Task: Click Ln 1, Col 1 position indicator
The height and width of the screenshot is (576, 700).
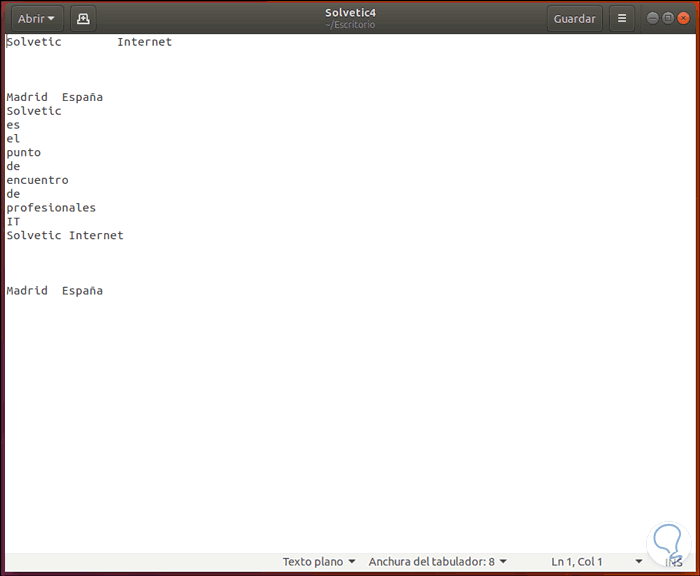Action: click(x=576, y=562)
